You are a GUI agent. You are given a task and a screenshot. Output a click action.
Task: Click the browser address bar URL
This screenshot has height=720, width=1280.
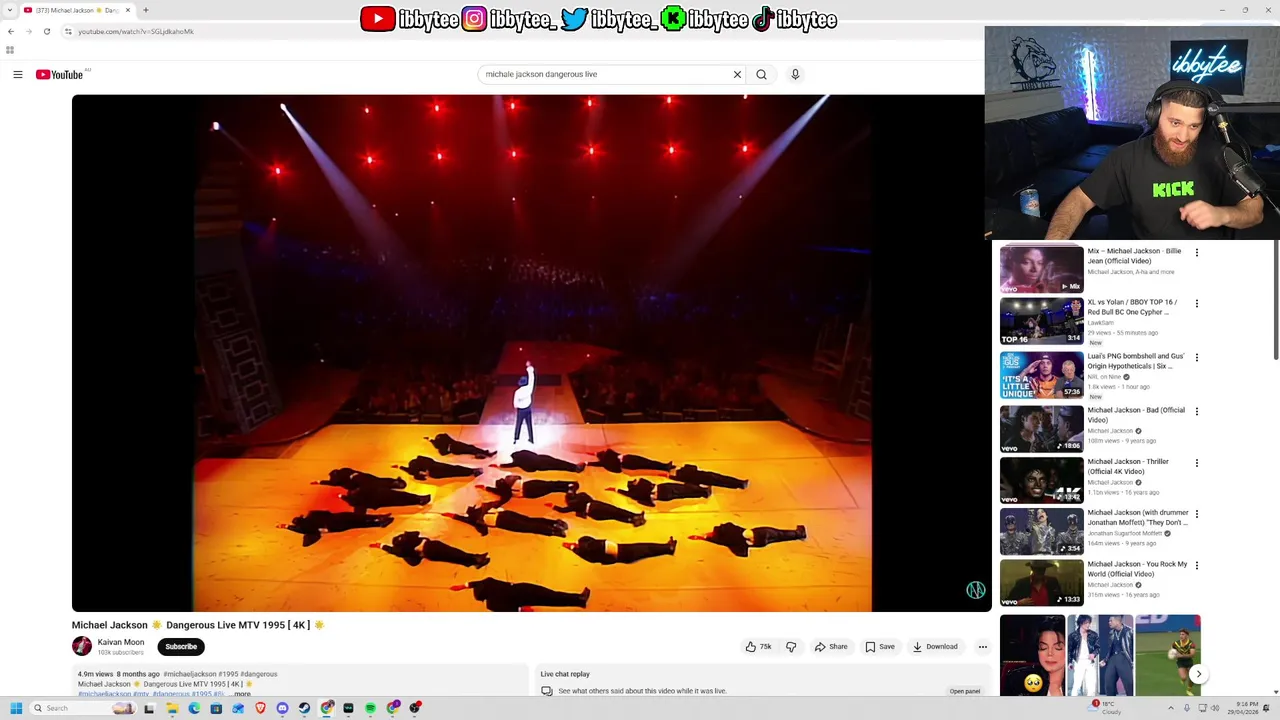coord(136,31)
